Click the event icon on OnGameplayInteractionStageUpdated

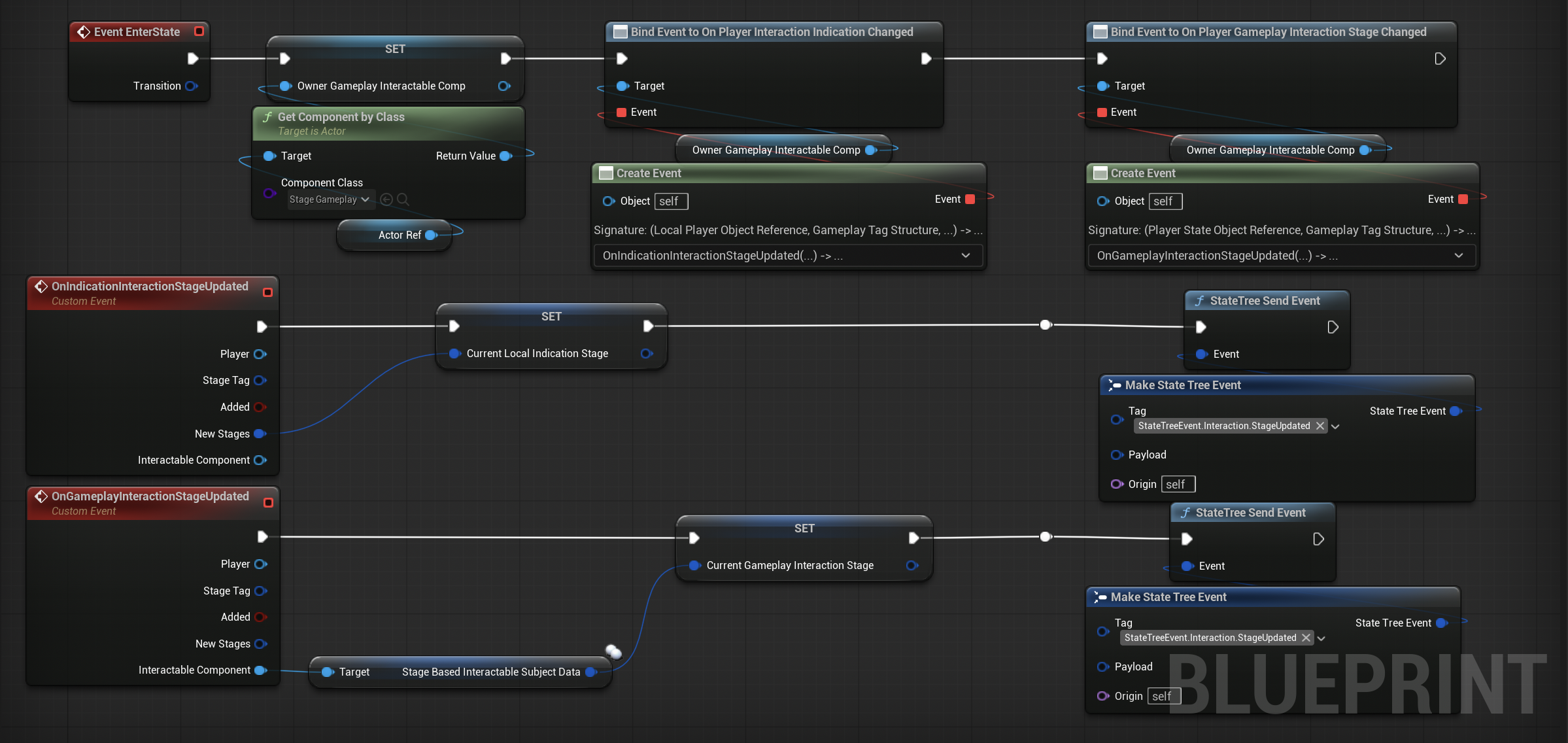[x=41, y=496]
